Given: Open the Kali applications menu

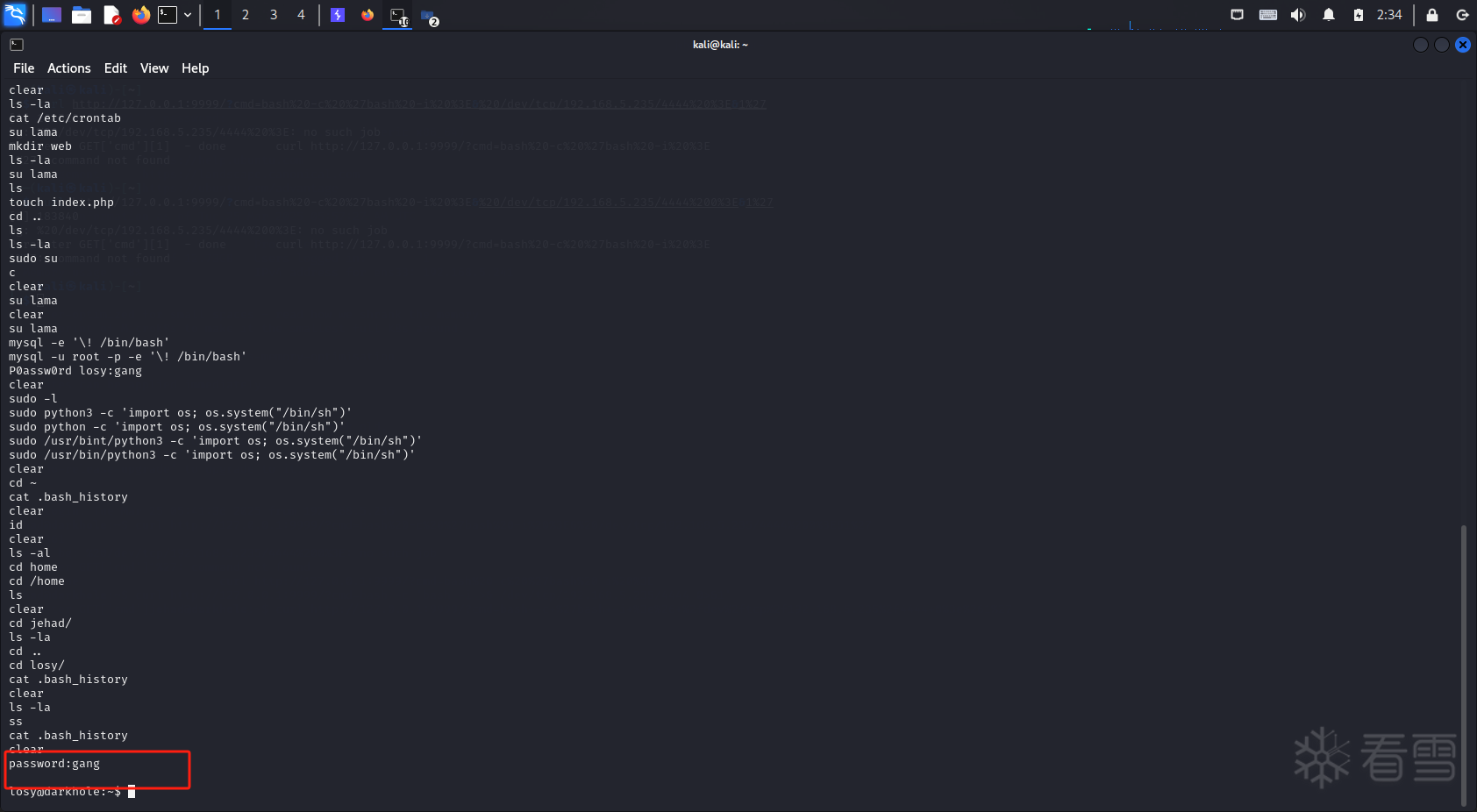Looking at the screenshot, I should click(16, 15).
